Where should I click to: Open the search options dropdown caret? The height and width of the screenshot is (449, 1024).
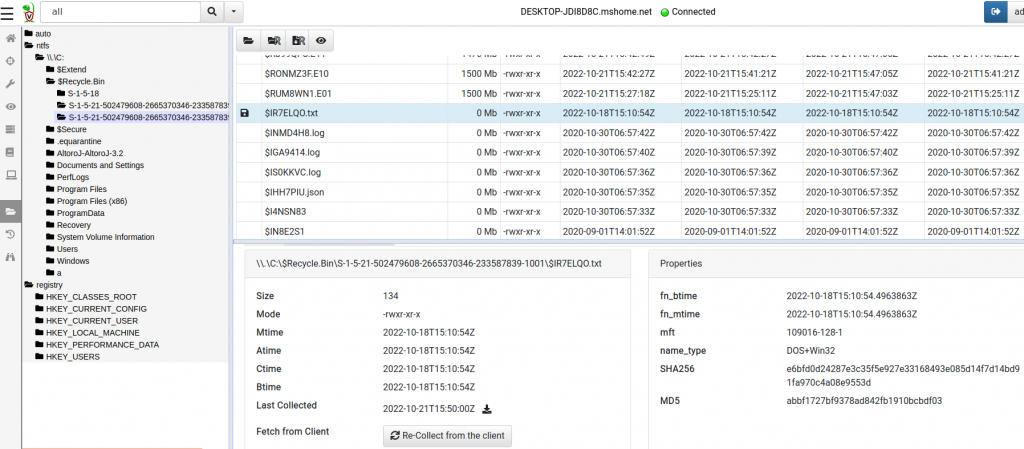coord(234,12)
